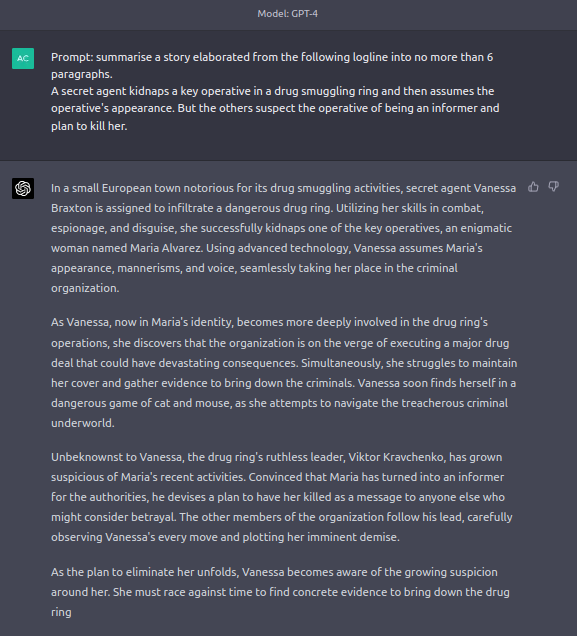
Task: Click the ChatGPT logo avatar
Action: tap(23, 188)
